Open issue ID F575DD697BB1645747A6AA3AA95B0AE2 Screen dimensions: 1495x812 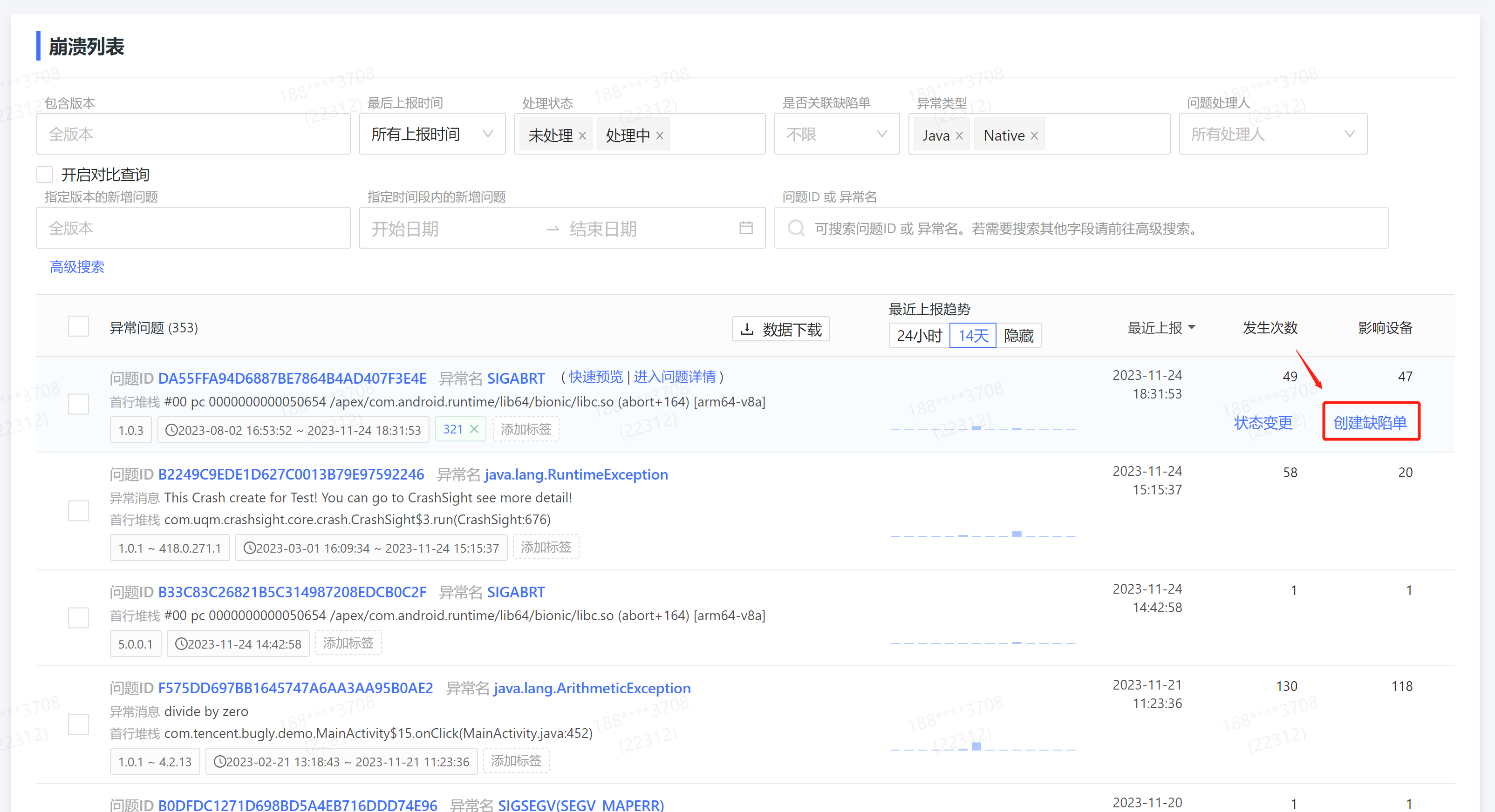[295, 688]
